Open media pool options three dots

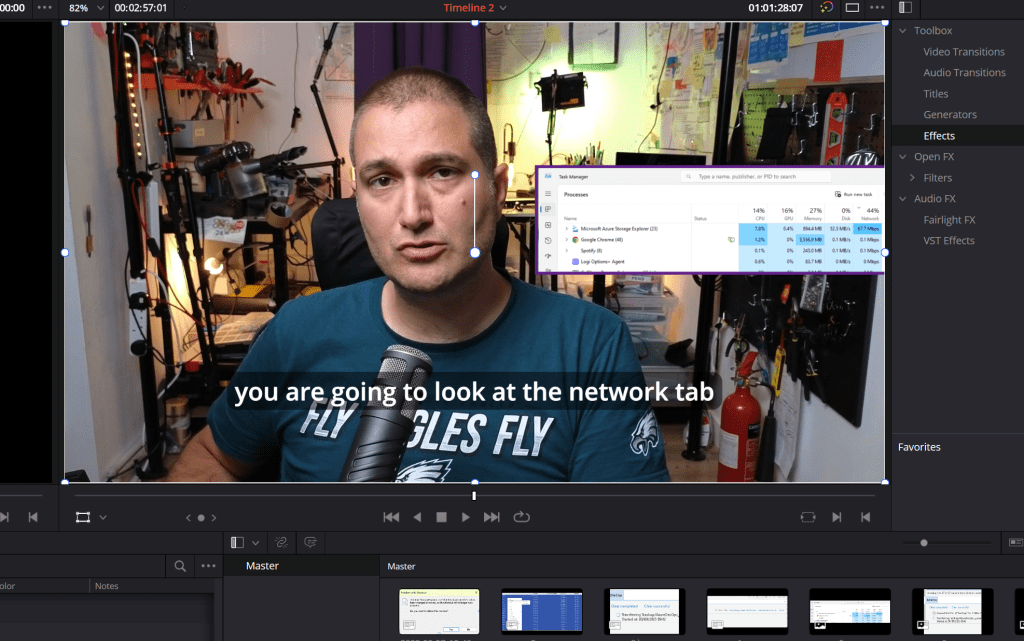click(x=208, y=566)
